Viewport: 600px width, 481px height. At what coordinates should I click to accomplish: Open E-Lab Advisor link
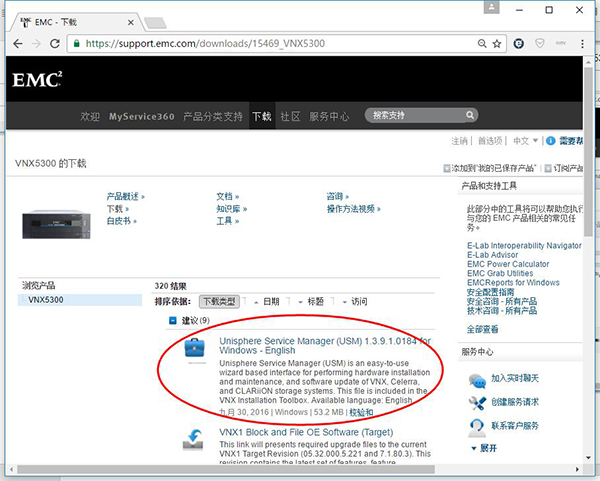pyautogui.click(x=492, y=255)
